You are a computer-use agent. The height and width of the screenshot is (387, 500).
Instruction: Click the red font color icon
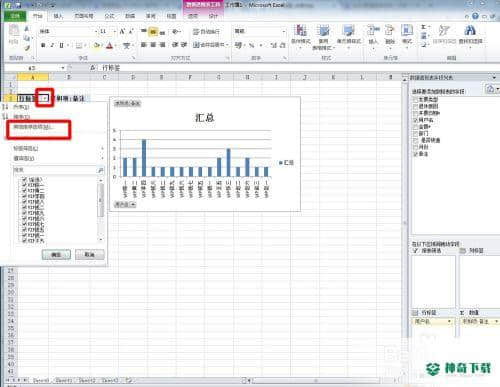click(109, 46)
